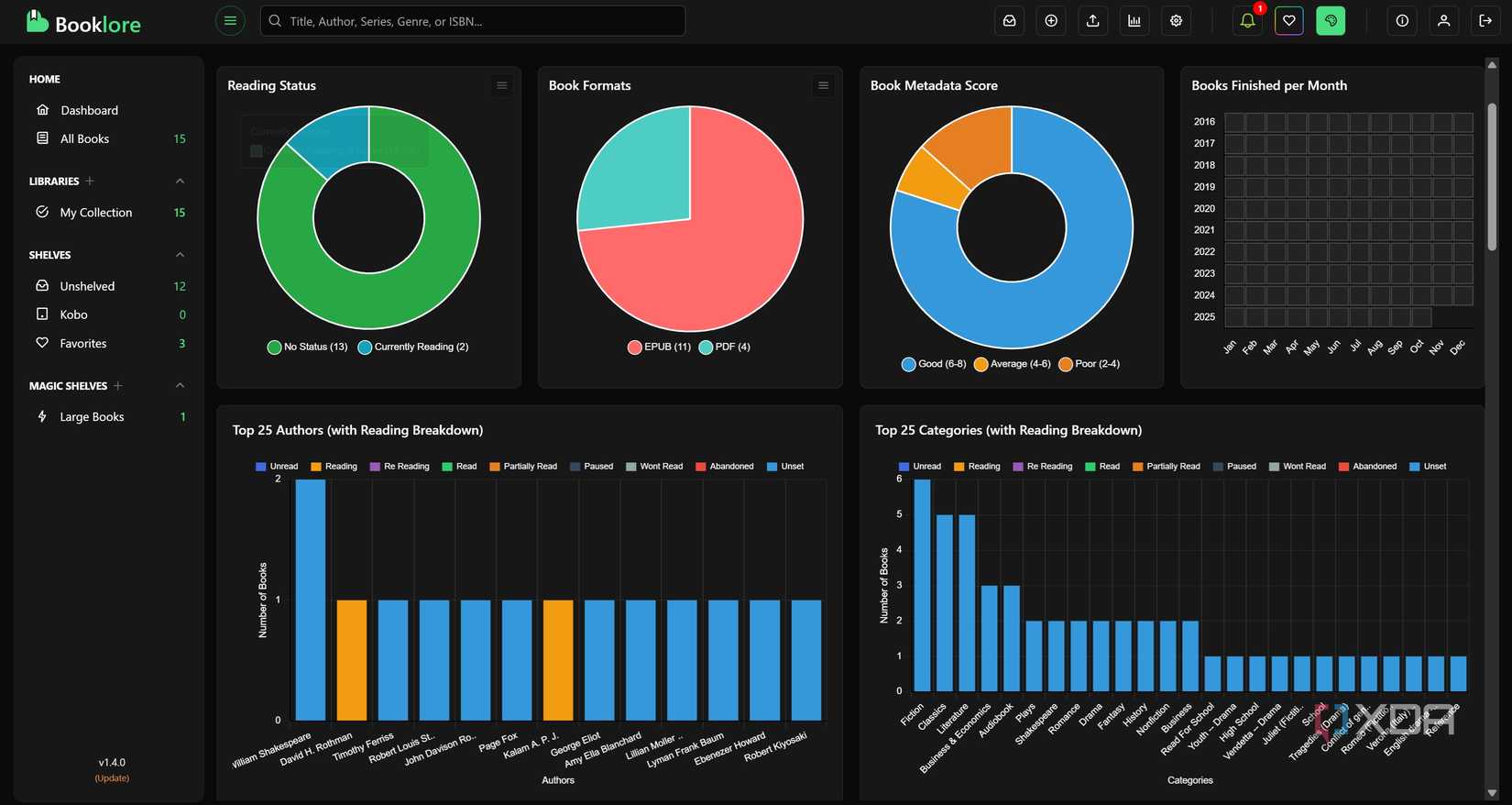Image resolution: width=1512 pixels, height=805 pixels.
Task: Collapse the Magic Shelves section chevron
Action: (180, 386)
